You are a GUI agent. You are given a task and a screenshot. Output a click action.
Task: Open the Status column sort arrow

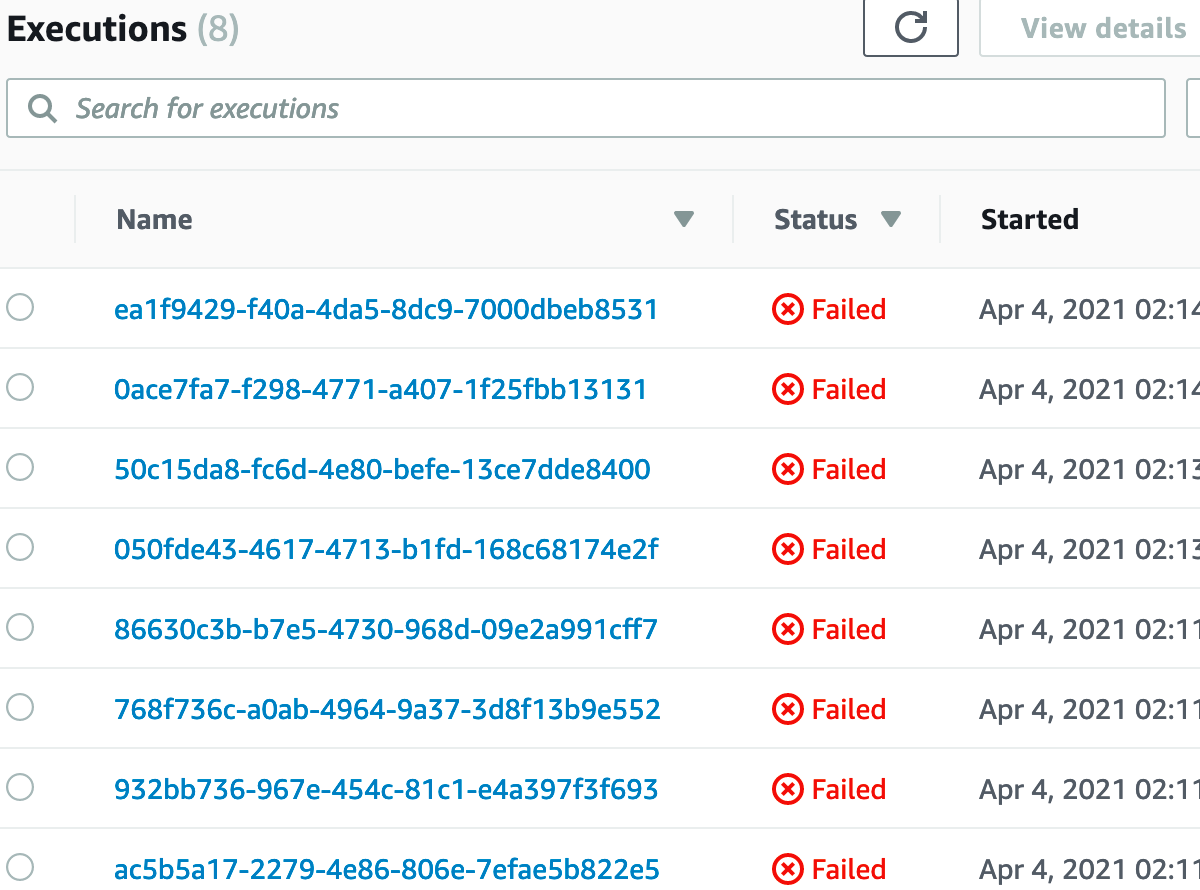pyautogui.click(x=890, y=220)
